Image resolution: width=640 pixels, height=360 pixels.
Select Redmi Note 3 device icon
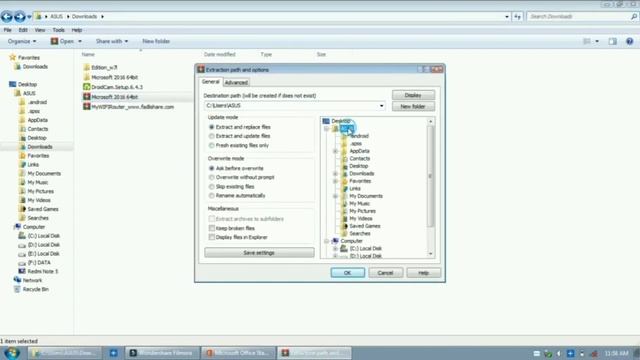pos(22,271)
